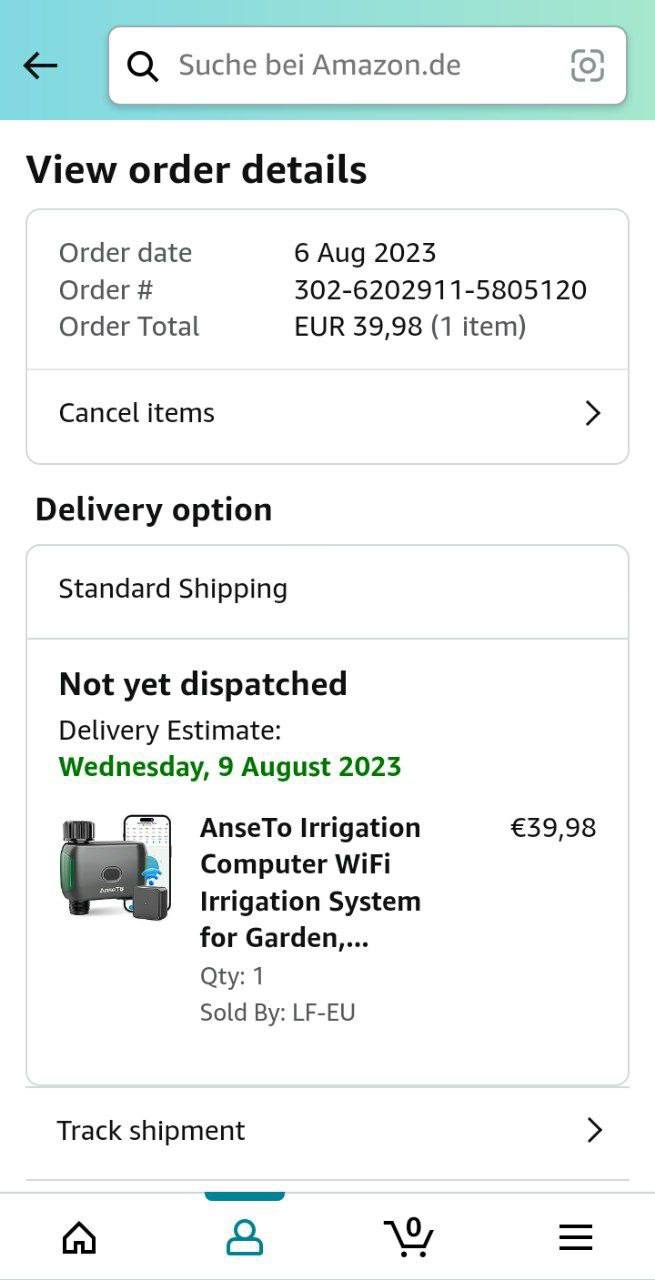Click the €39,98 item price

pos(553,828)
